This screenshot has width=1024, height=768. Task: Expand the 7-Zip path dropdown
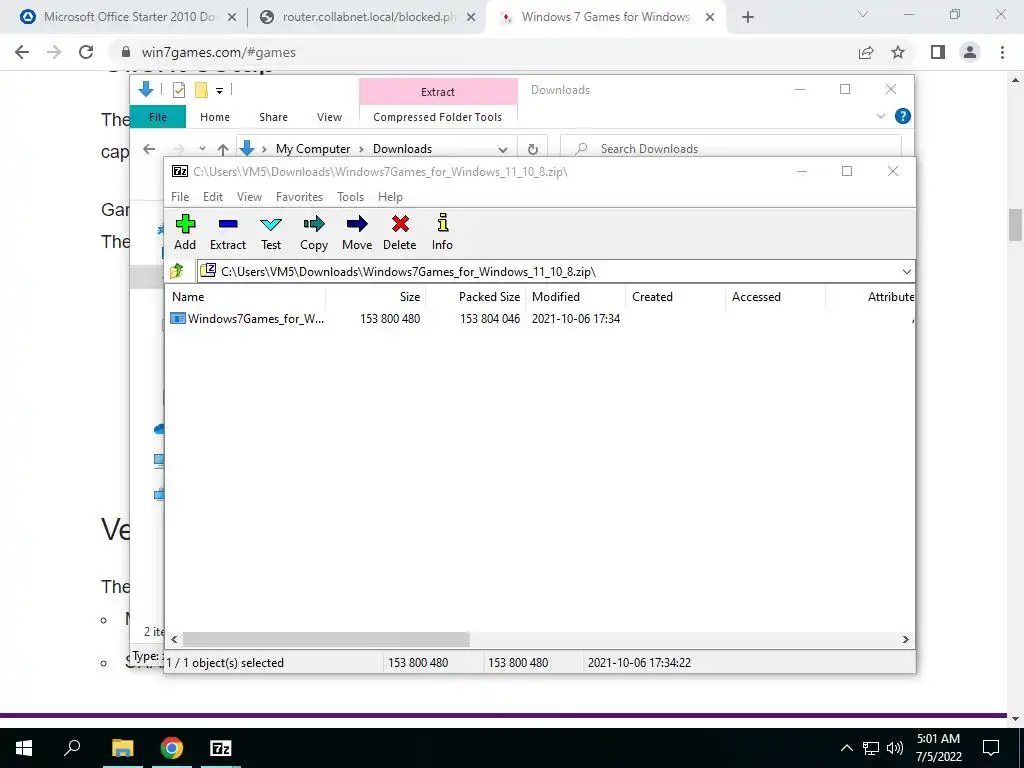(906, 272)
